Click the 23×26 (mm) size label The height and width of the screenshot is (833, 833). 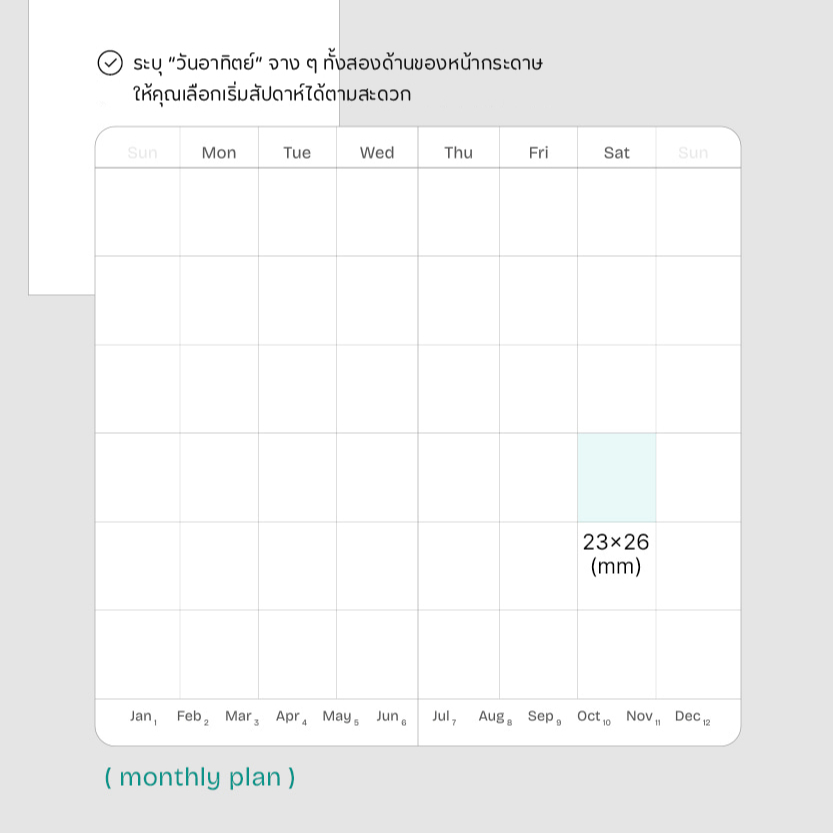[616, 554]
